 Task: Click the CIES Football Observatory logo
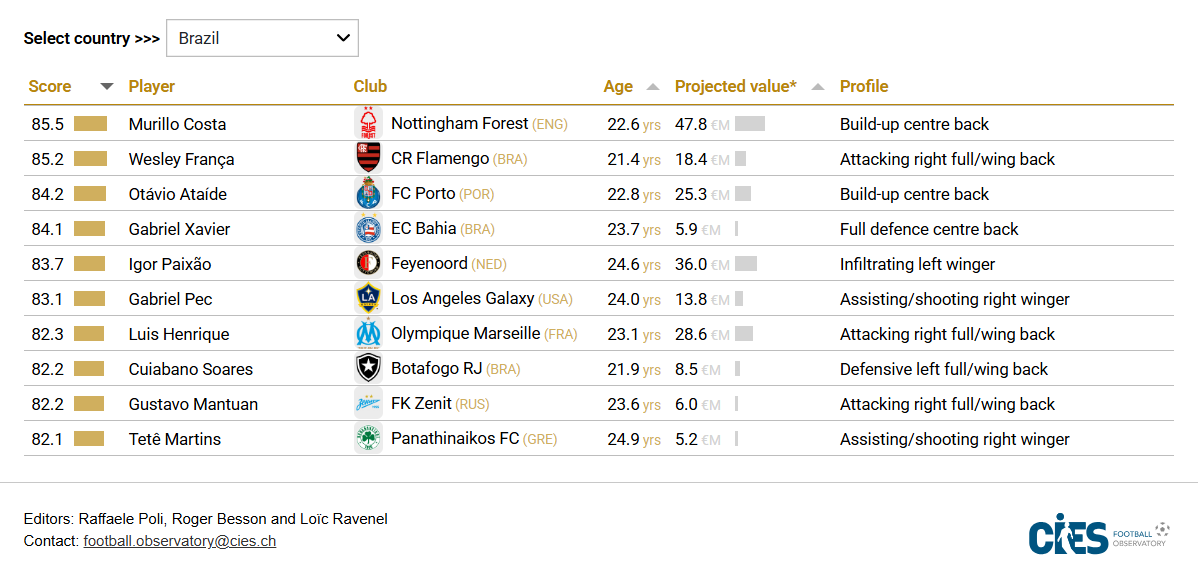(x=1098, y=536)
